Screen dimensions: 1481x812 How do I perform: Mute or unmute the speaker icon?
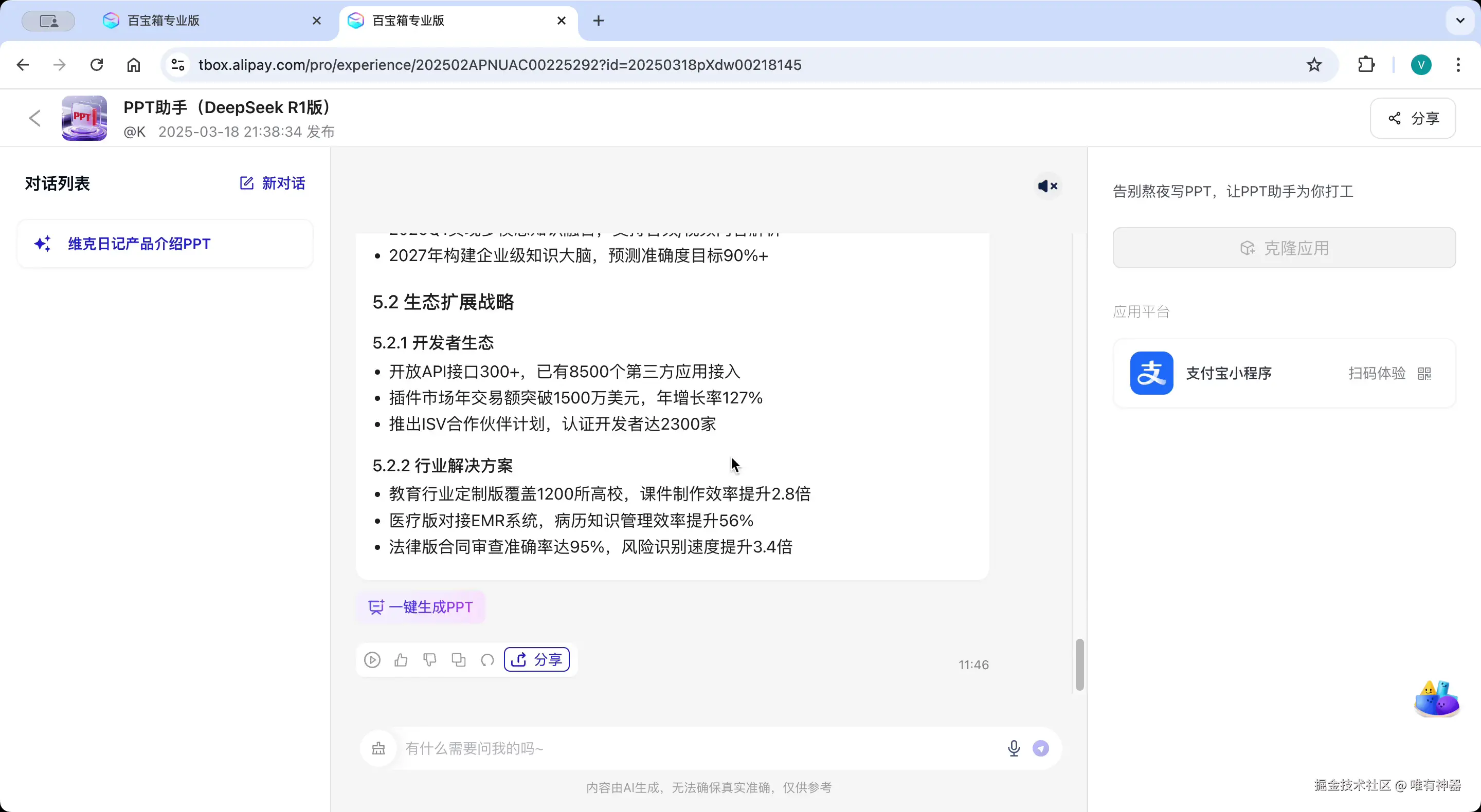click(x=1047, y=186)
